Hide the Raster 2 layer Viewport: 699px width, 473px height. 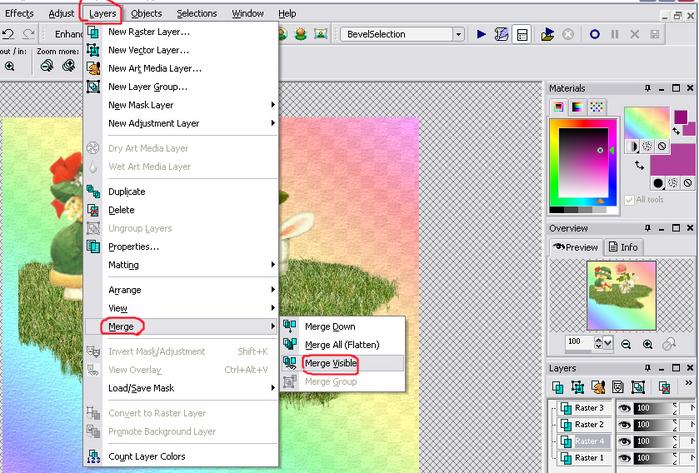coord(624,424)
